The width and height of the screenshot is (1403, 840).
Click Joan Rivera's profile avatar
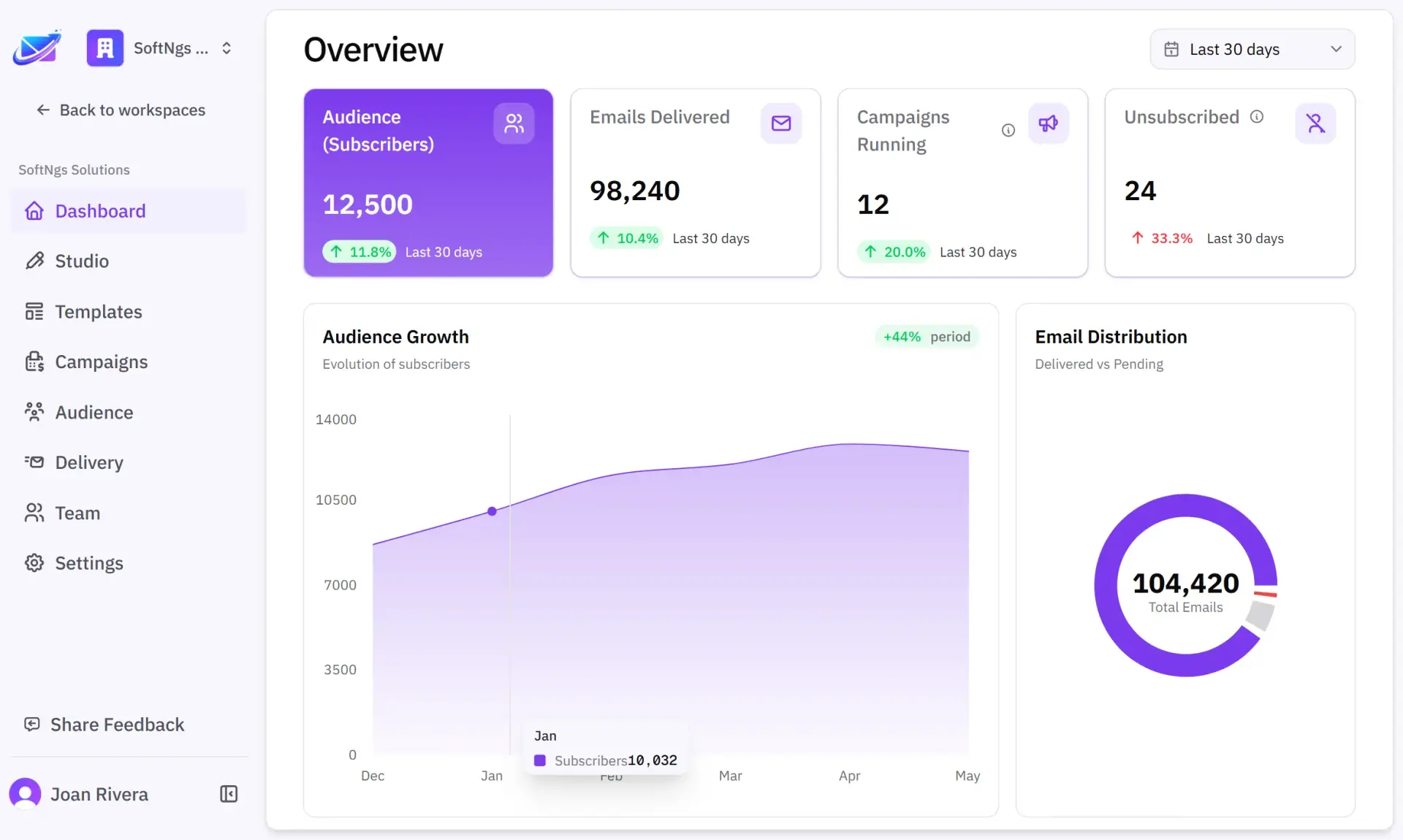pos(25,794)
